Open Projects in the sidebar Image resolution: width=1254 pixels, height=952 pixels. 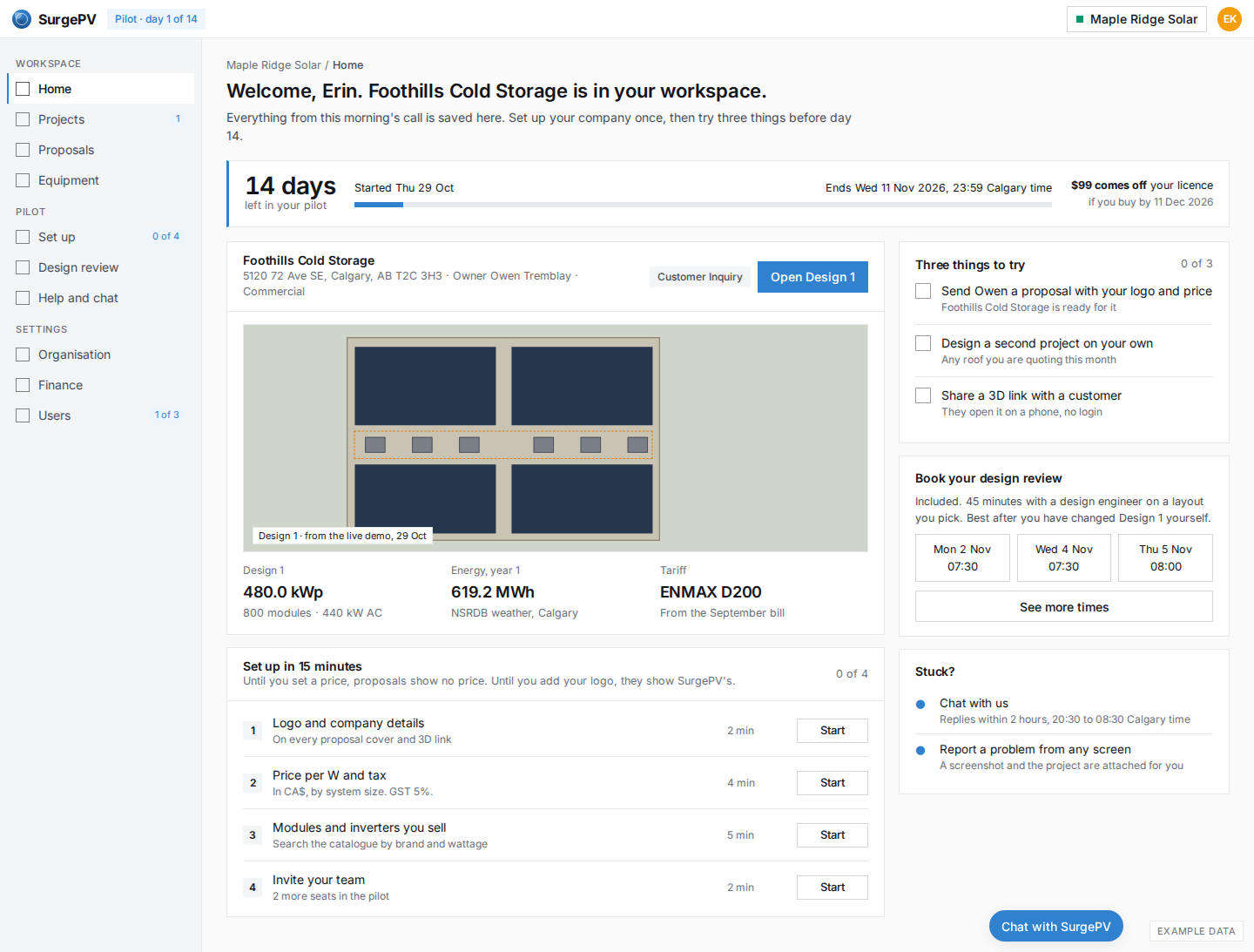pyautogui.click(x=101, y=119)
